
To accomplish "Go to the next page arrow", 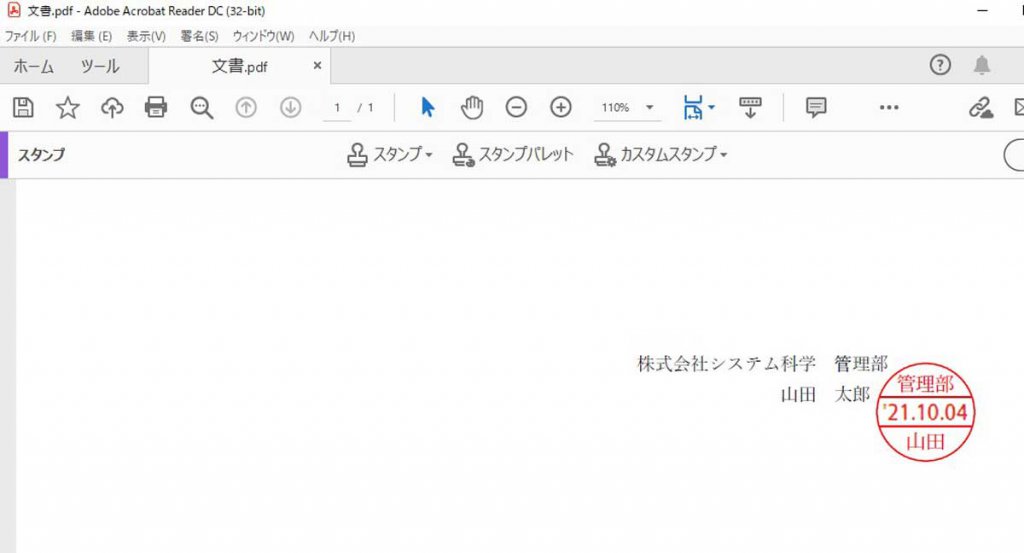I will click(x=291, y=107).
